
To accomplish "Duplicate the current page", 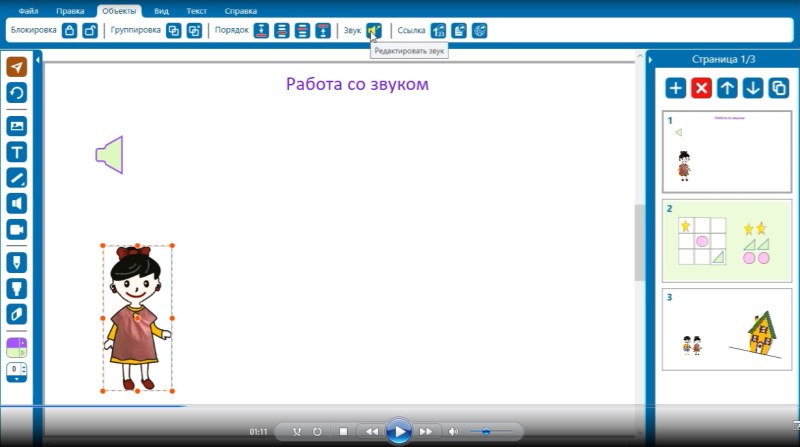I will point(779,88).
